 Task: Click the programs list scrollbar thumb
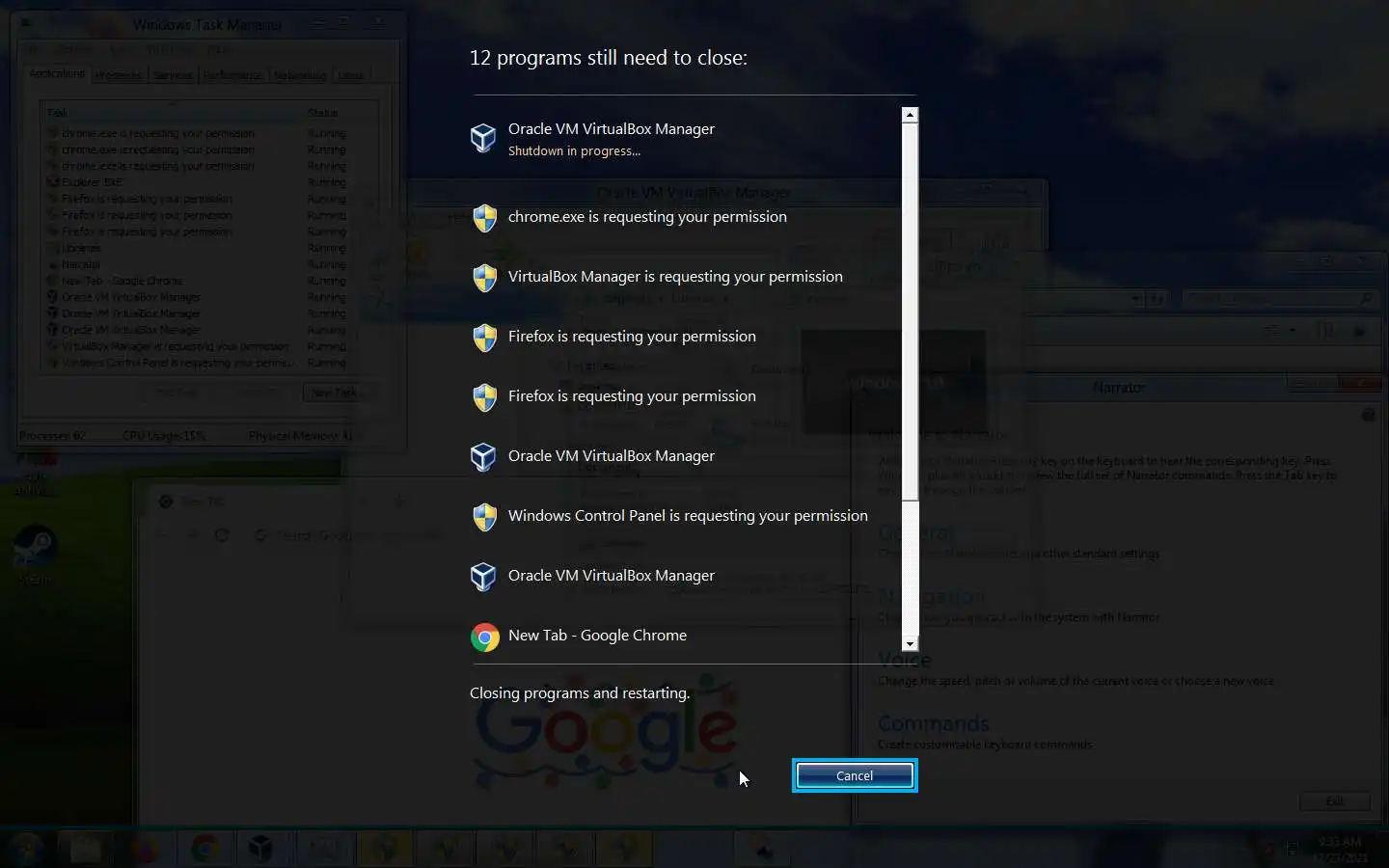(910, 312)
